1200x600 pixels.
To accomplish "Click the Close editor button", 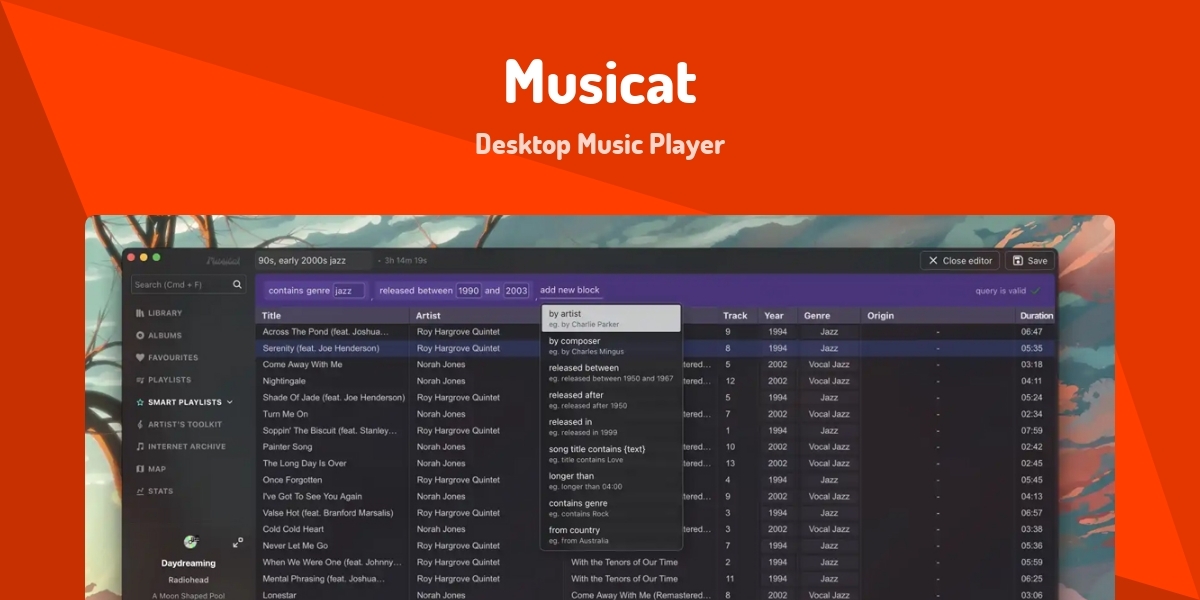I will [x=959, y=261].
